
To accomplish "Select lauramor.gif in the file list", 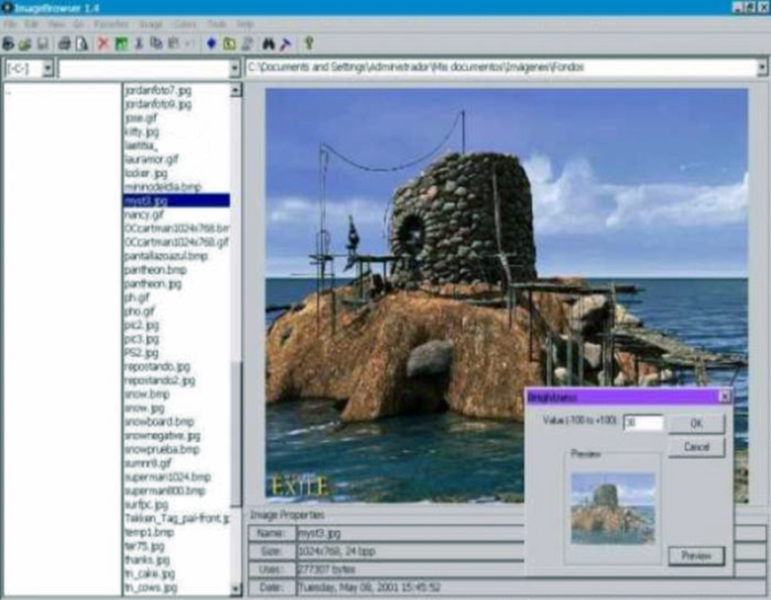I will point(151,159).
